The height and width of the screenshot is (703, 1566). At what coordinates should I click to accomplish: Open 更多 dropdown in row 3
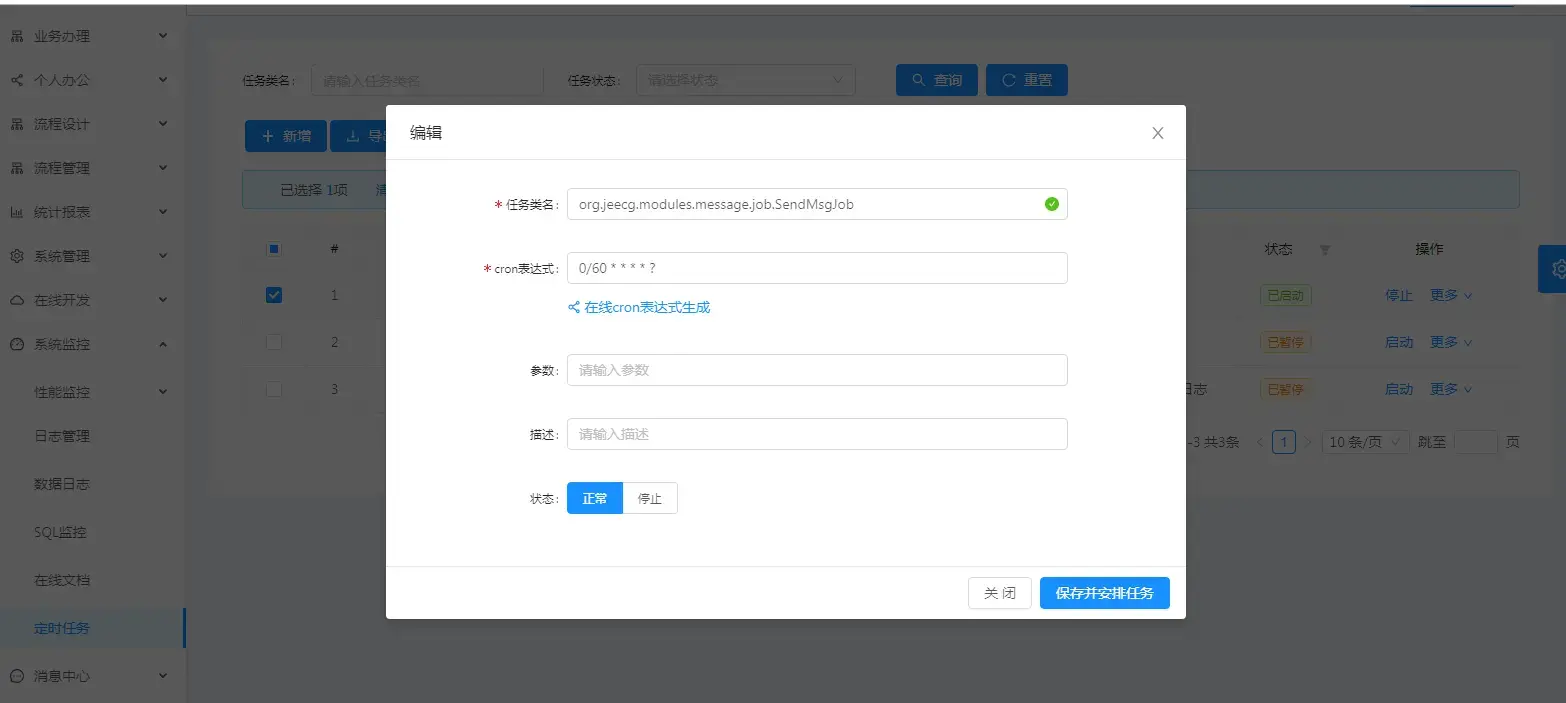pyautogui.click(x=1451, y=389)
